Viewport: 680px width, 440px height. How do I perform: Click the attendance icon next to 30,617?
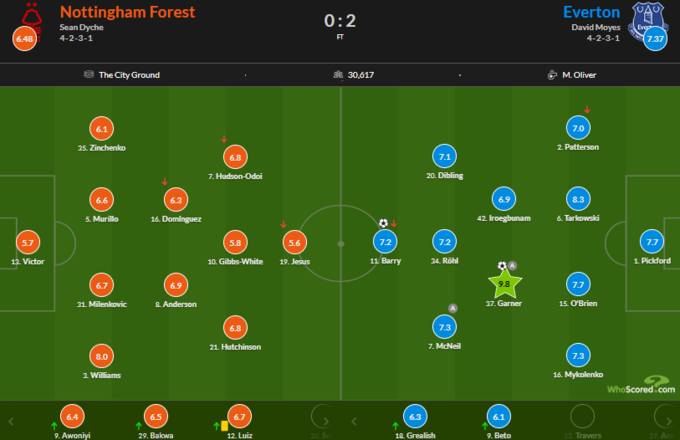point(338,75)
